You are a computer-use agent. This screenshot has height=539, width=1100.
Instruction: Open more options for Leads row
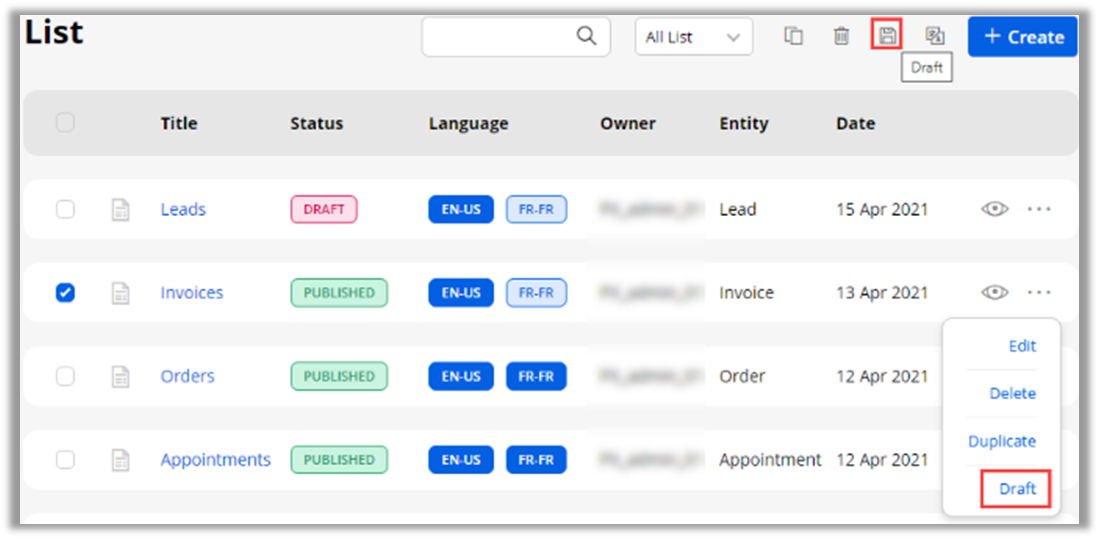[1039, 209]
